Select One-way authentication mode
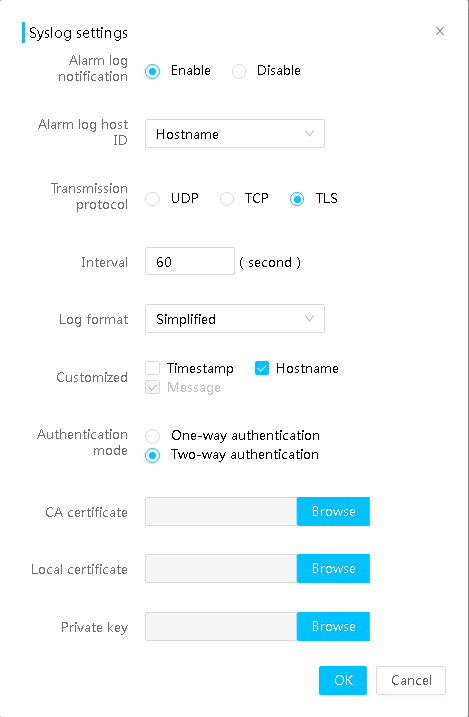 153,436
